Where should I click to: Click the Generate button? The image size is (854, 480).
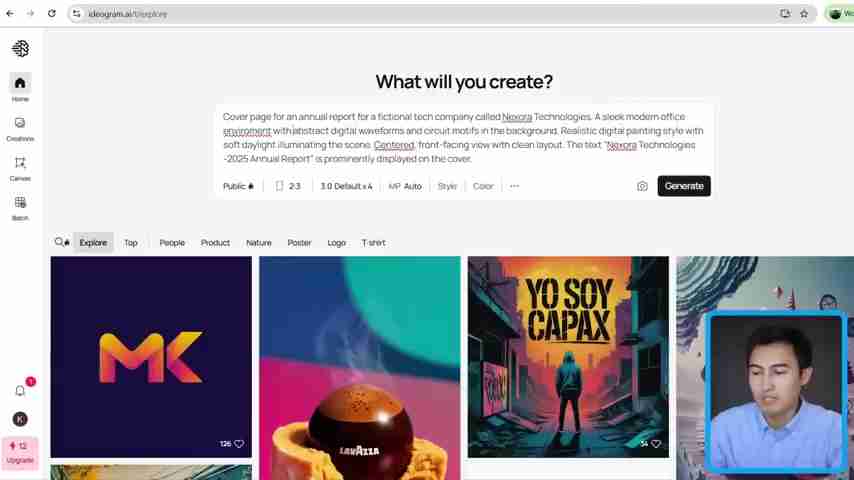pos(684,186)
